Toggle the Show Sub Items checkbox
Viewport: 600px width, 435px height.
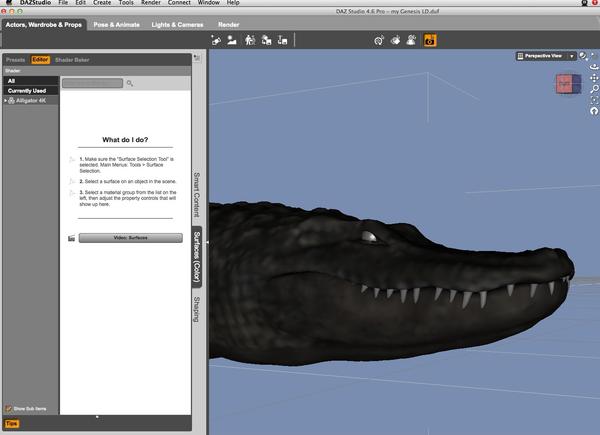(x=8, y=409)
